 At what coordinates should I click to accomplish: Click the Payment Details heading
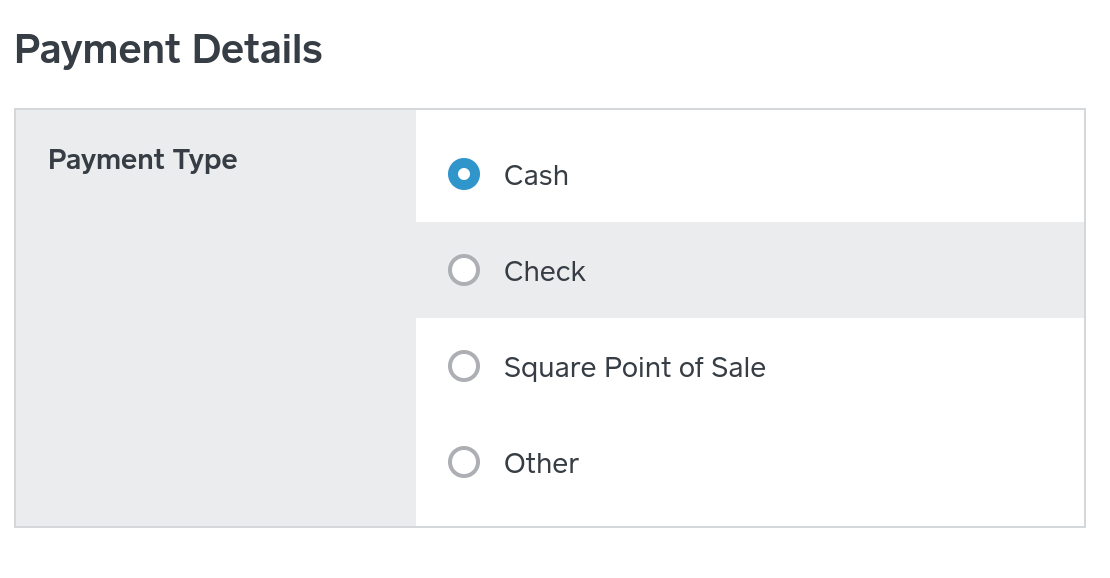[x=168, y=49]
